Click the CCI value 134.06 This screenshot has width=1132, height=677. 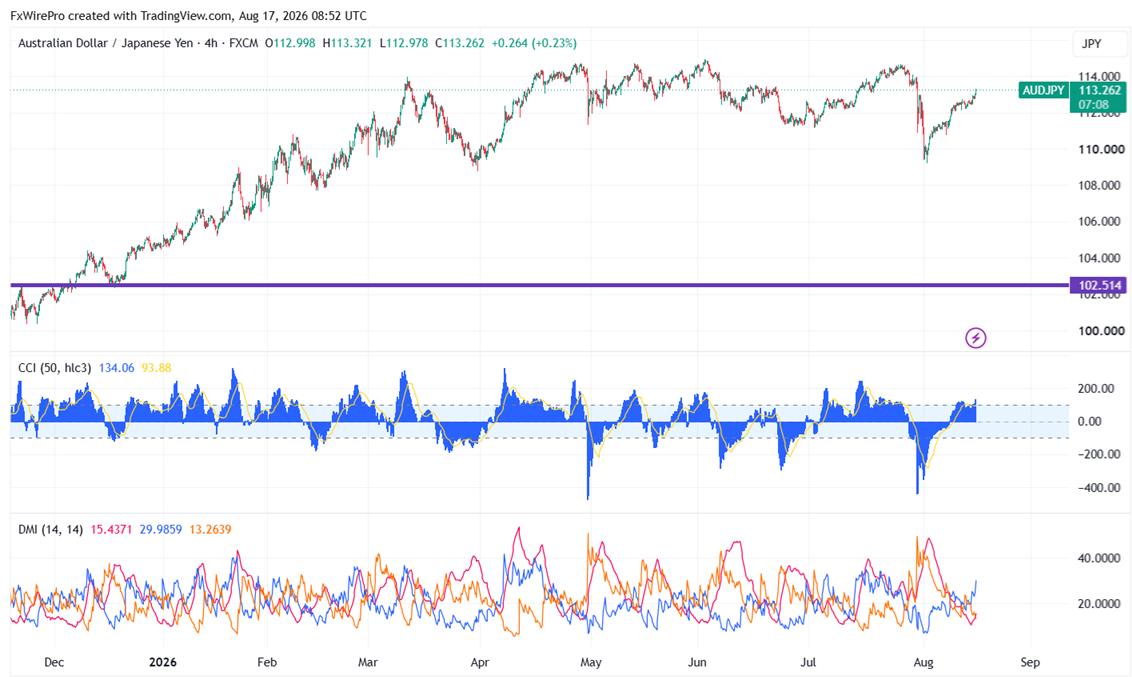coord(116,368)
